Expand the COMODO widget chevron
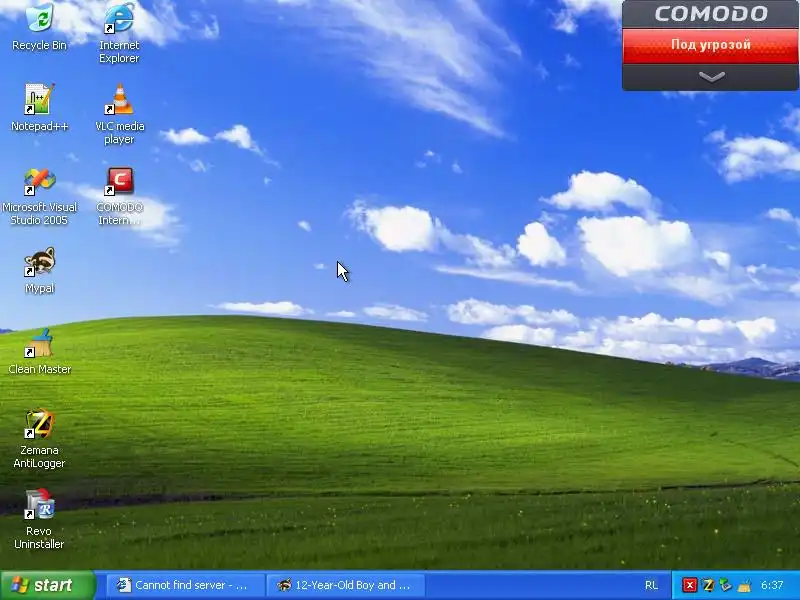 point(711,77)
